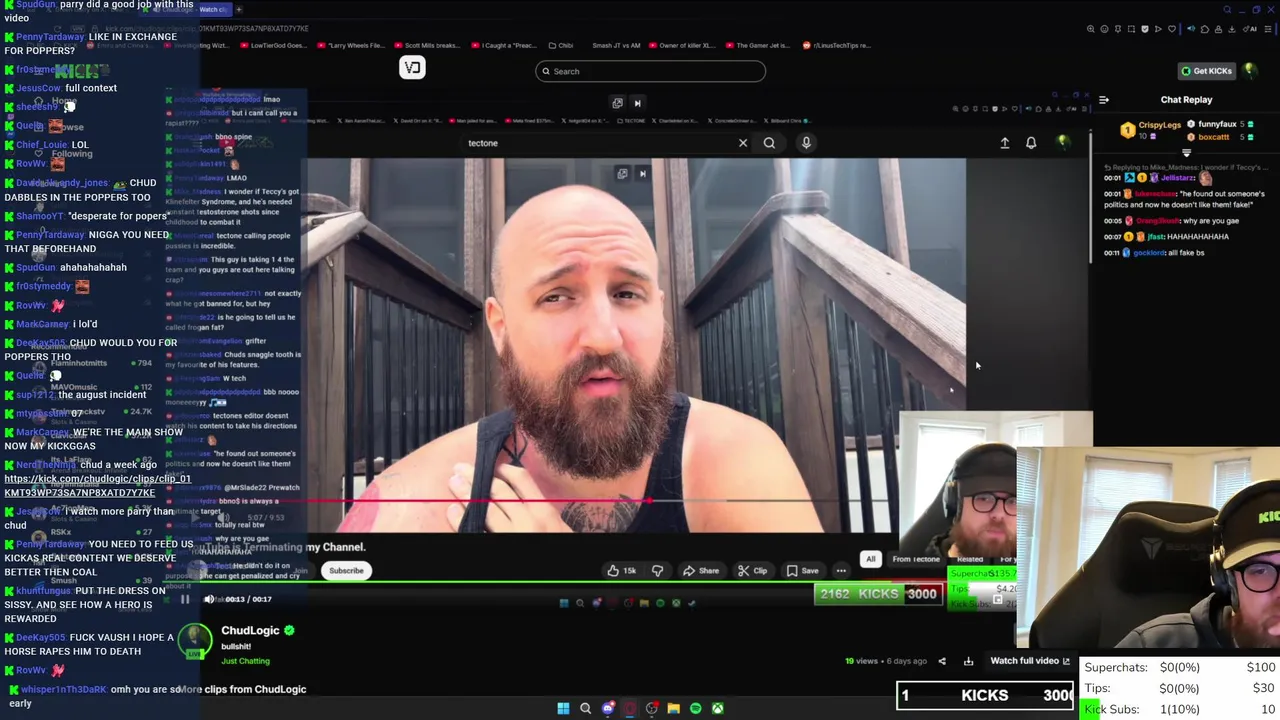
Task: Open 'I Caught a Preac...' bookmark
Action: pyautogui.click(x=505, y=45)
